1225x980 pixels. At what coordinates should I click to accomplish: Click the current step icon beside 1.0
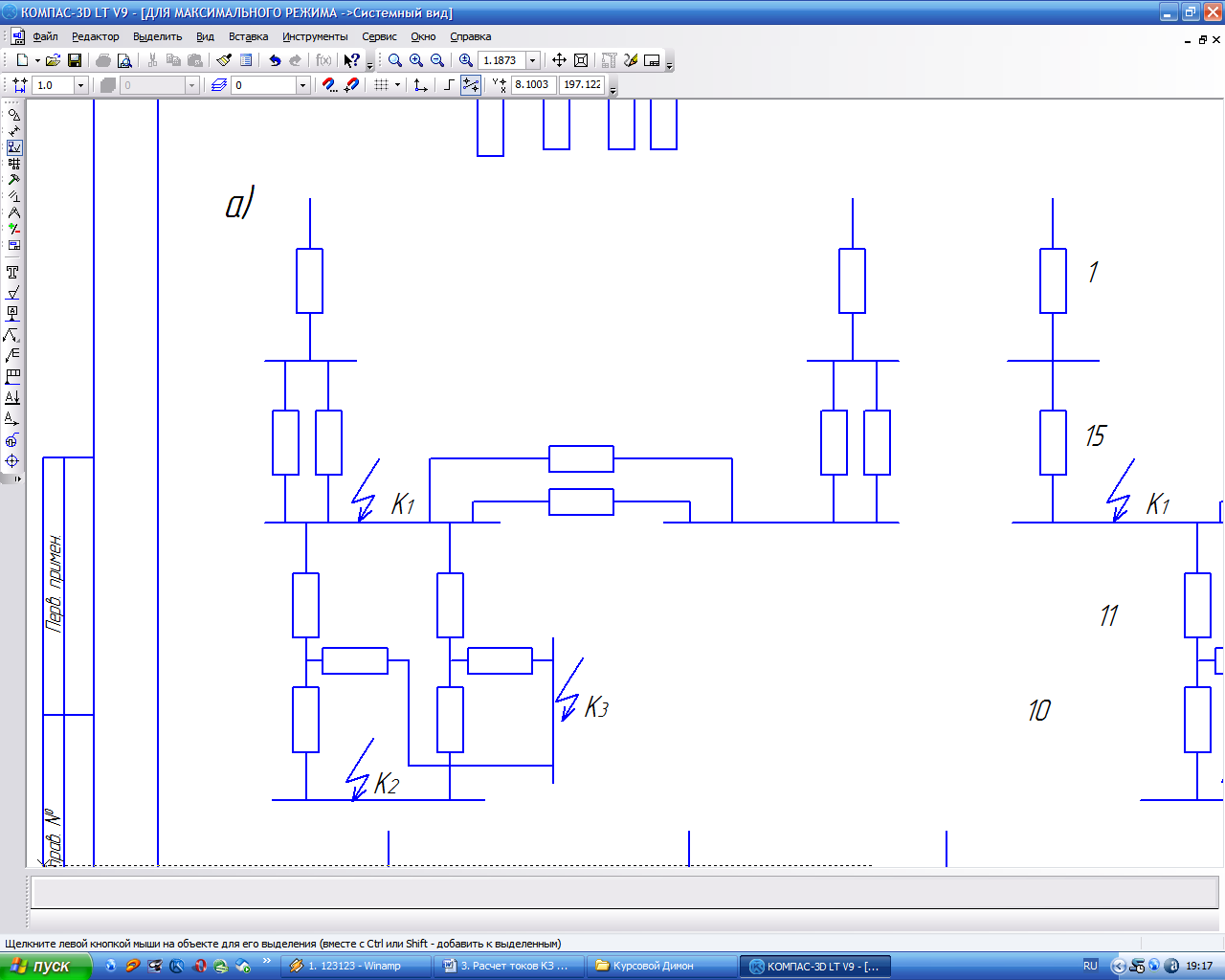[19, 85]
